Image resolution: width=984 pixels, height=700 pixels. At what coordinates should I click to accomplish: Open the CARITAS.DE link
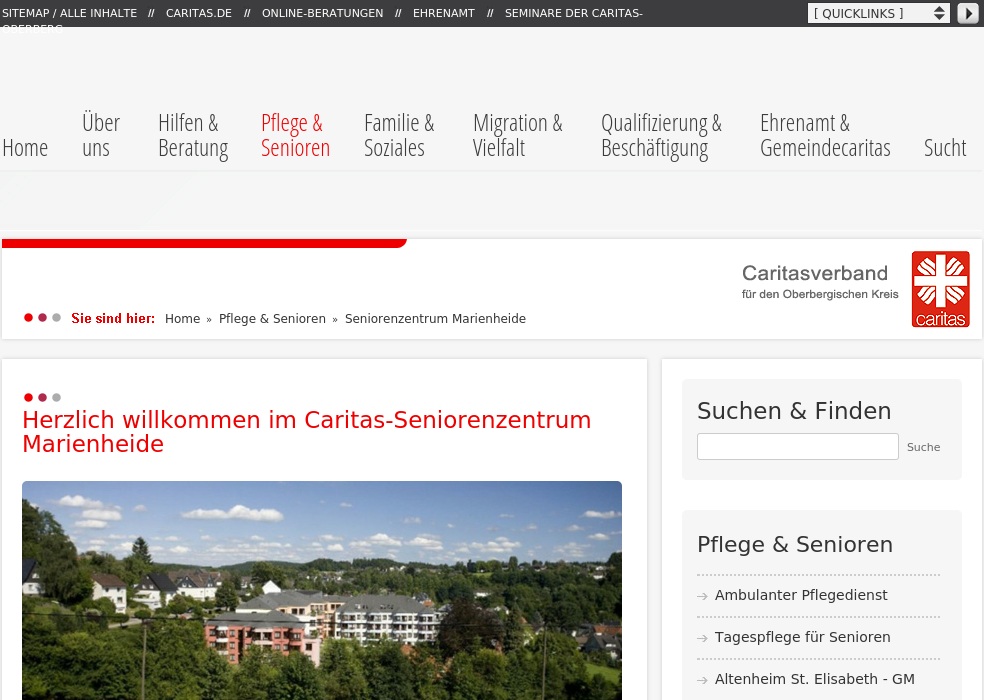[198, 13]
